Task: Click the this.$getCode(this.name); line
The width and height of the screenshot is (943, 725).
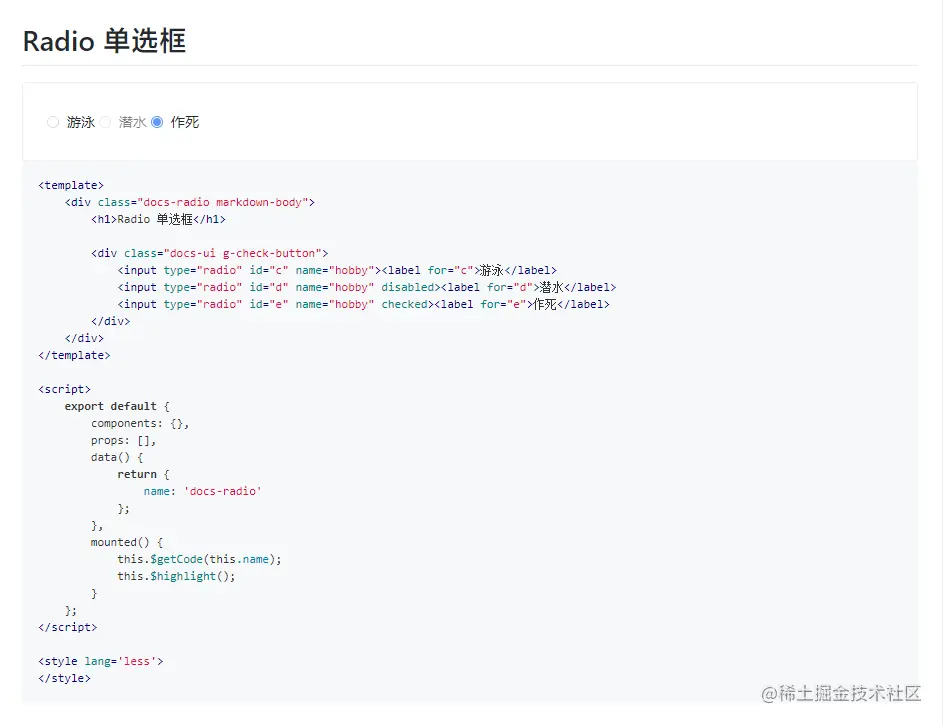Action: tap(199, 559)
